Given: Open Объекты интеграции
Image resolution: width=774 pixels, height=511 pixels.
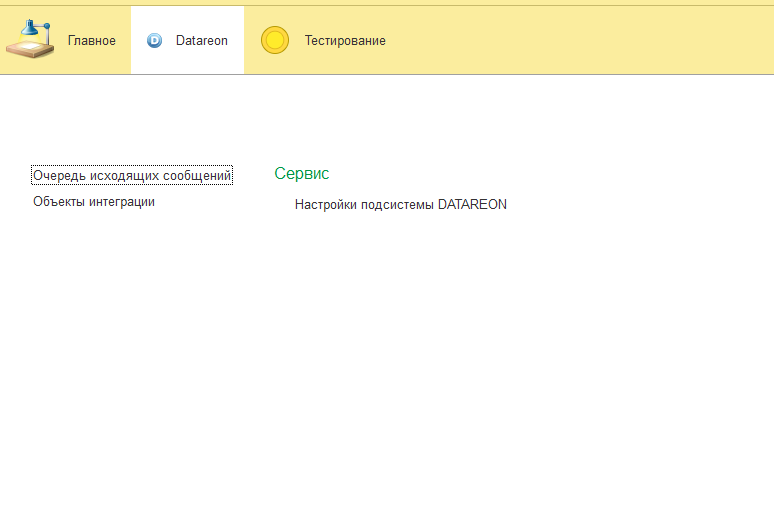Looking at the screenshot, I should [x=94, y=202].
